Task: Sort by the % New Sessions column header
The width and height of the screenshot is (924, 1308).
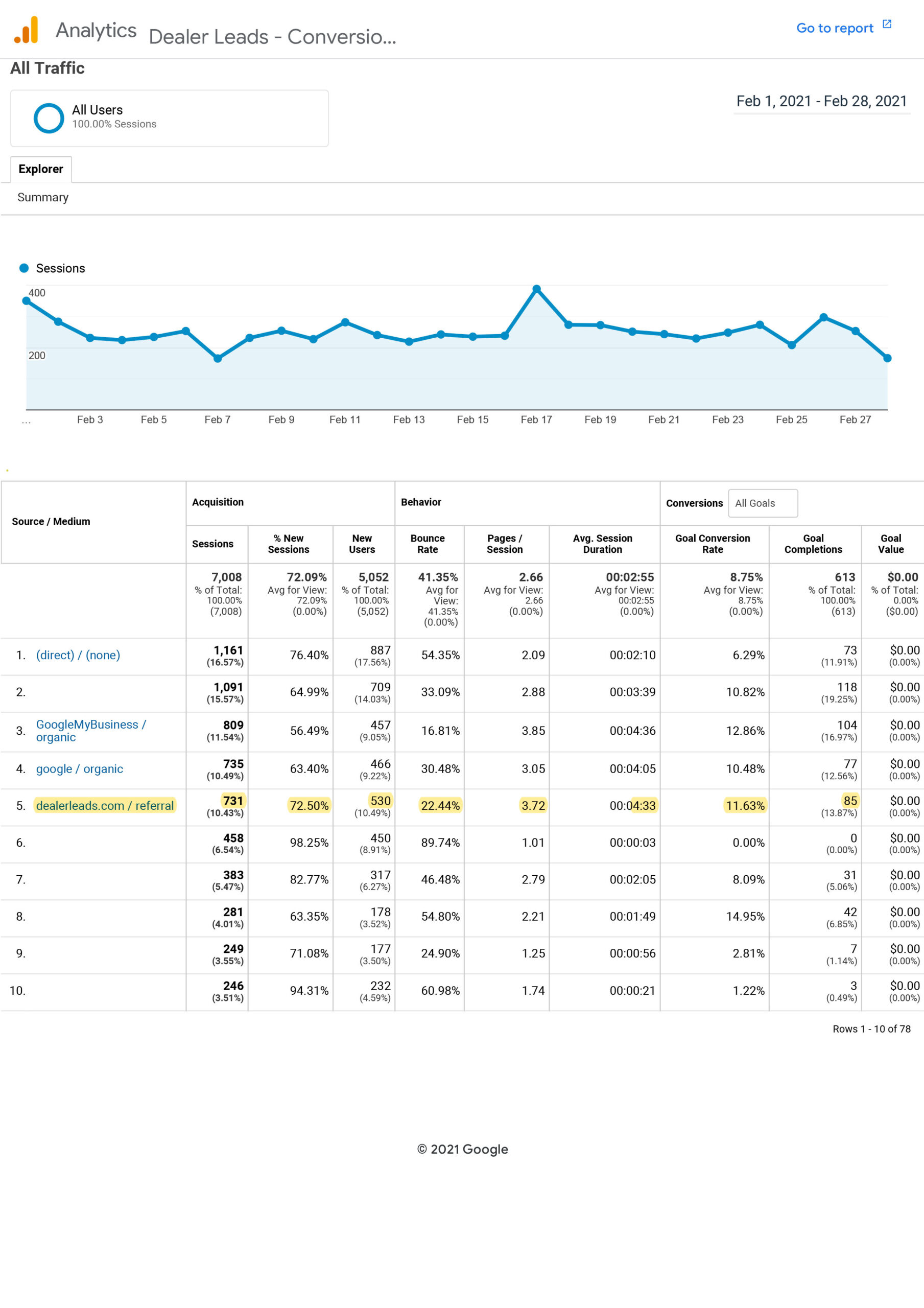Action: click(x=288, y=544)
